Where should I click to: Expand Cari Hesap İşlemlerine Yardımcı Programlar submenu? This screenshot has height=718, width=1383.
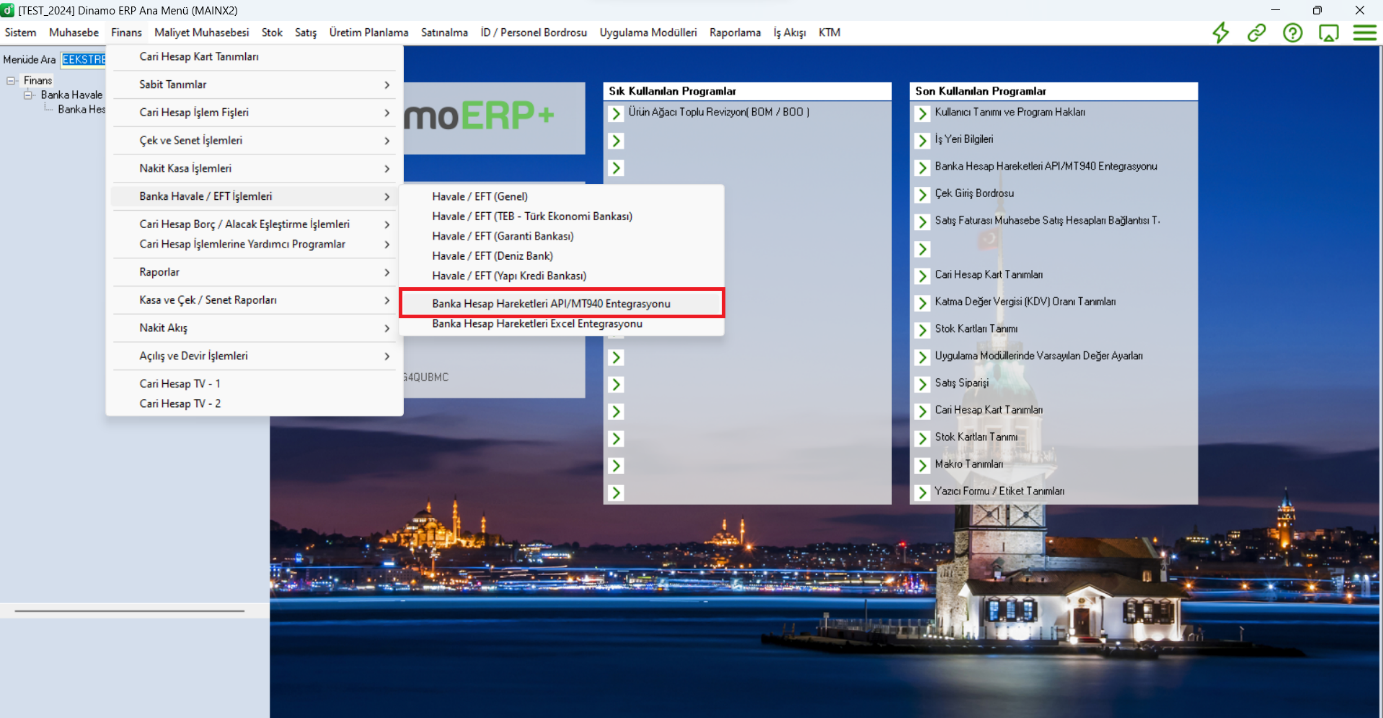point(255,245)
